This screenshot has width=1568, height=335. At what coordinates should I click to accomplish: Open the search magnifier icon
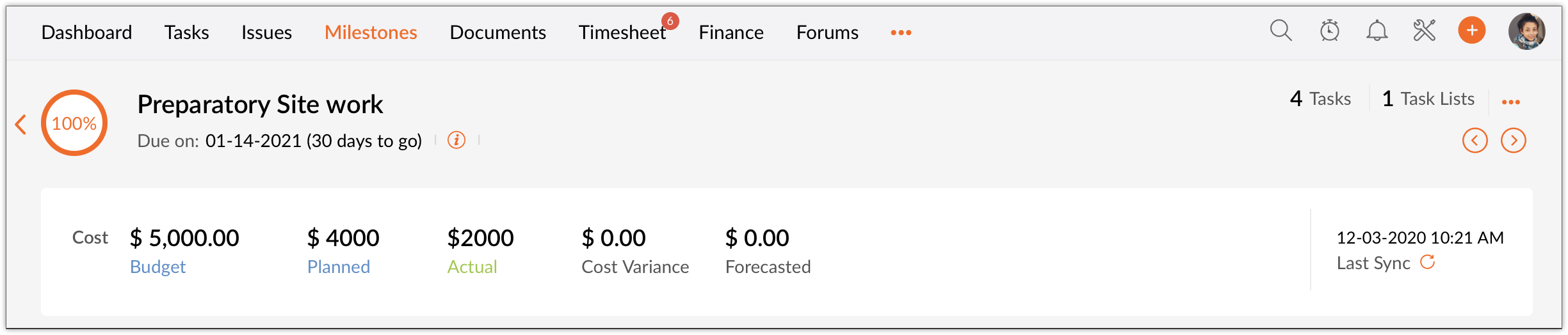tap(1281, 31)
